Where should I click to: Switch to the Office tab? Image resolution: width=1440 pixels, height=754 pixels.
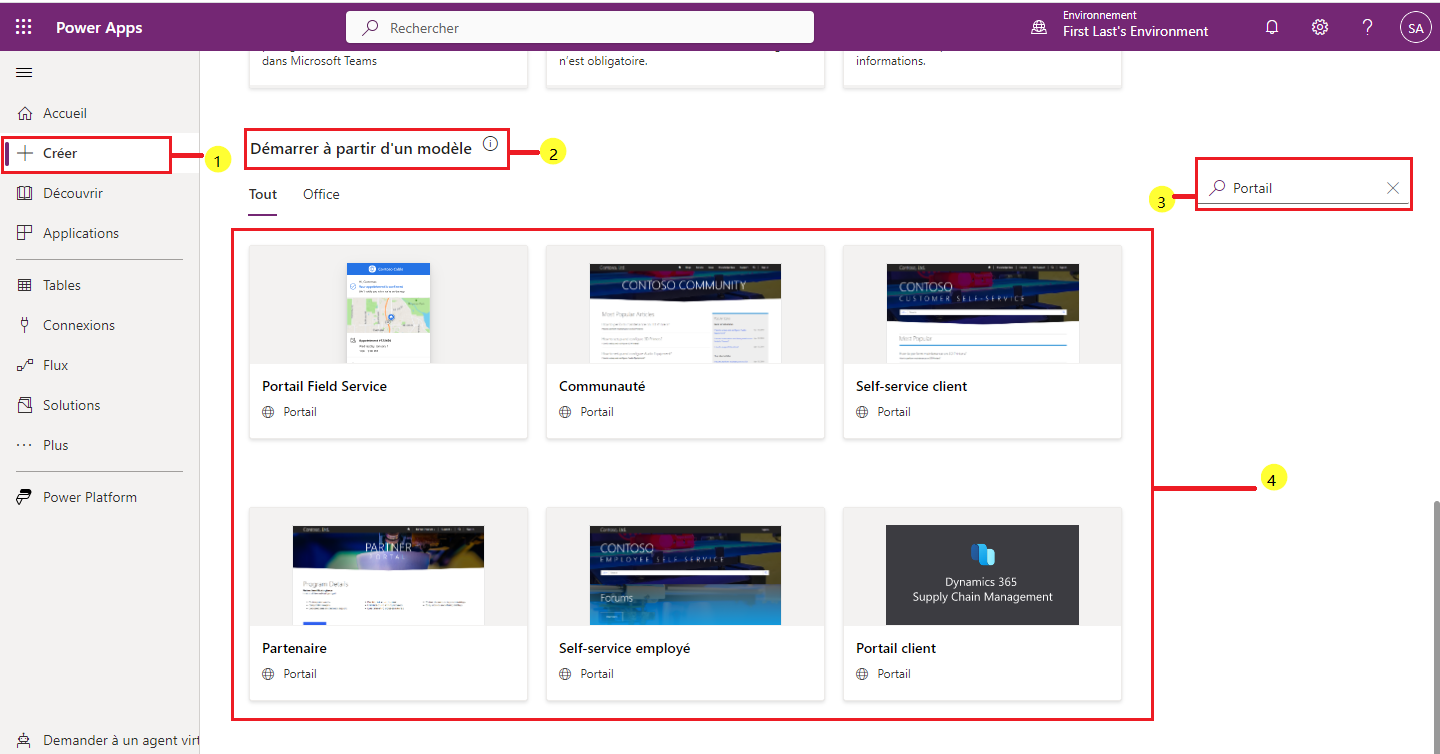321,194
